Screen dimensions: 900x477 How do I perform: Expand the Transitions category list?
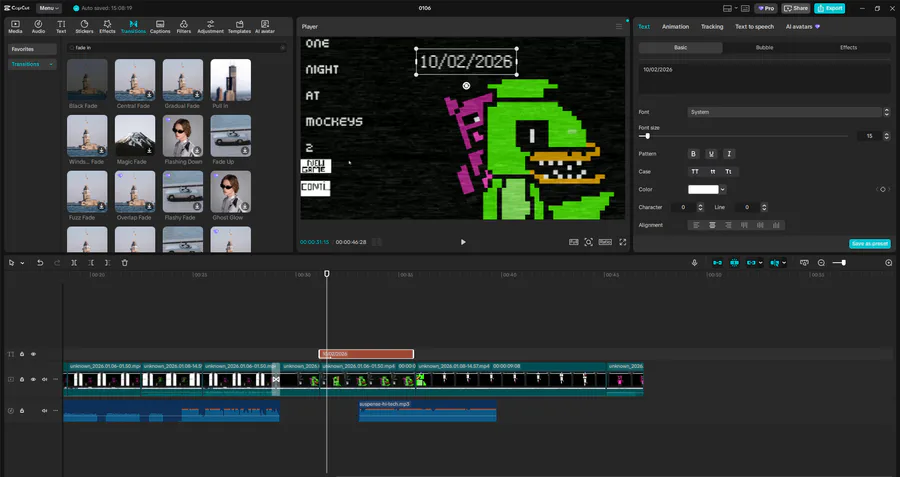[51, 64]
